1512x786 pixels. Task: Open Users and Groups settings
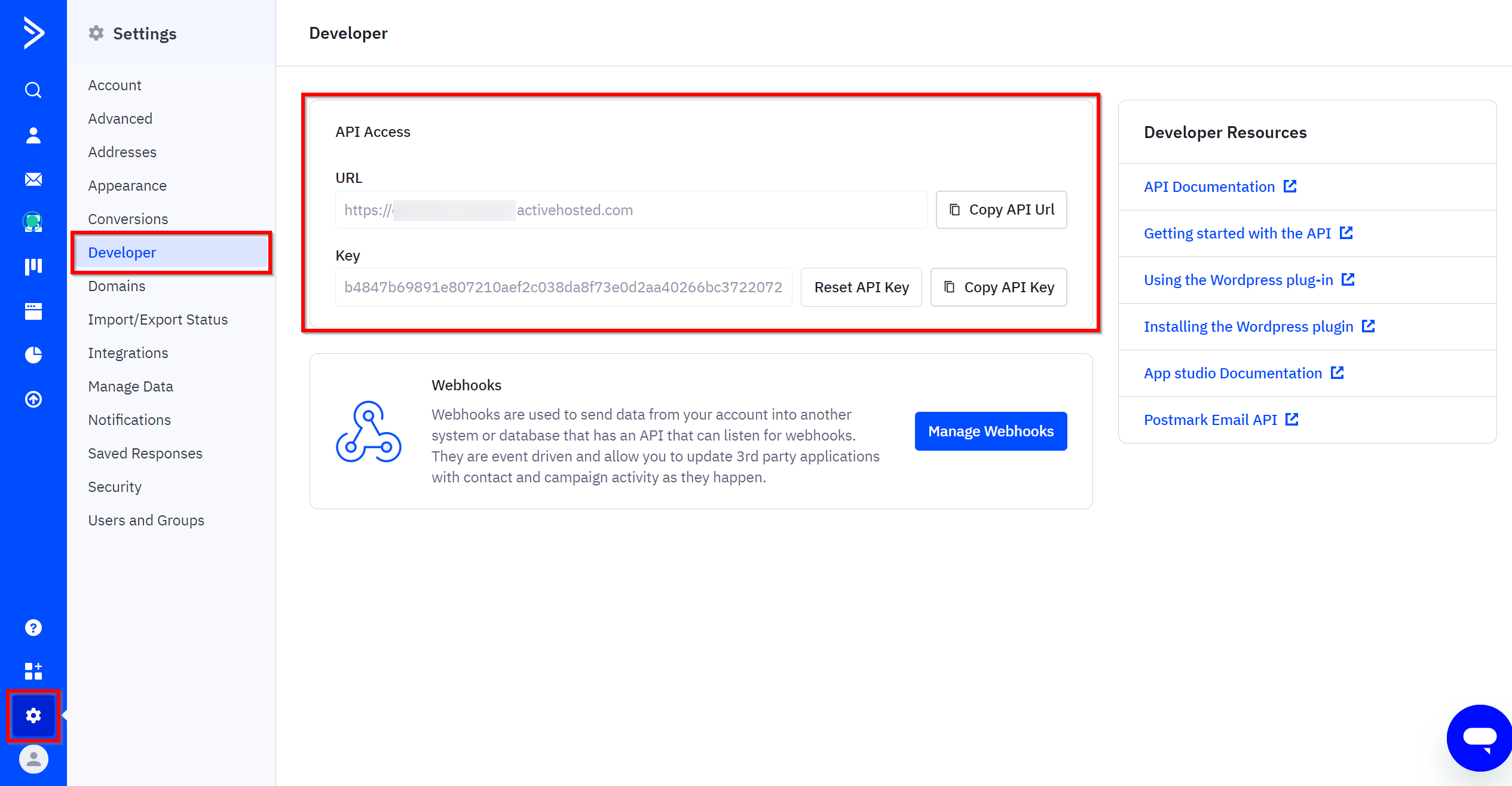pyautogui.click(x=146, y=520)
